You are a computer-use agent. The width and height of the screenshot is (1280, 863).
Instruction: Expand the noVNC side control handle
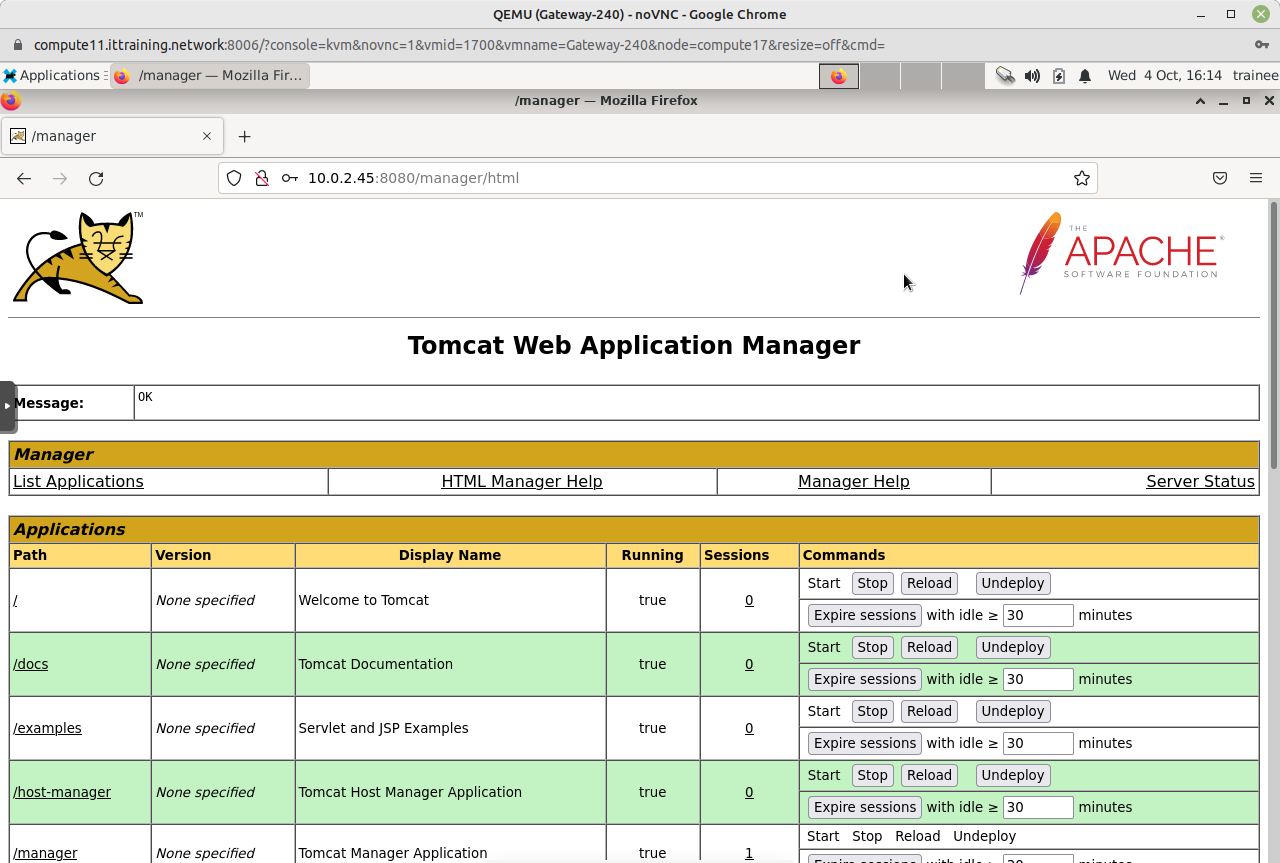(x=7, y=406)
